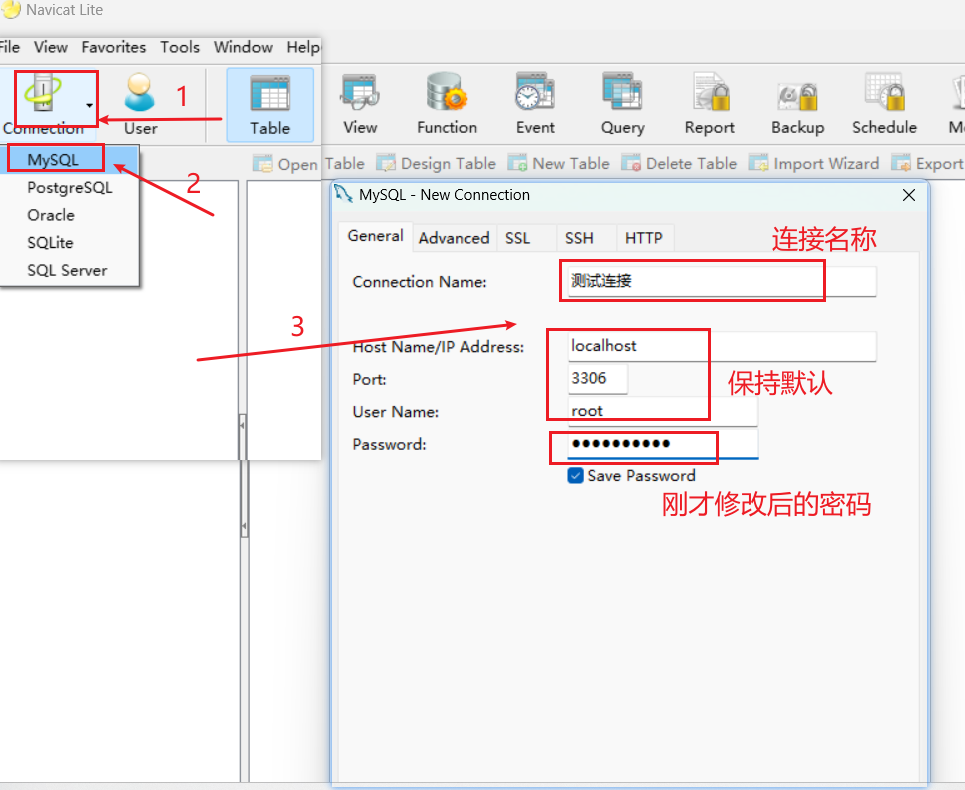
Task: Click the MySQL dolphin icon in the dialog title
Action: click(343, 194)
